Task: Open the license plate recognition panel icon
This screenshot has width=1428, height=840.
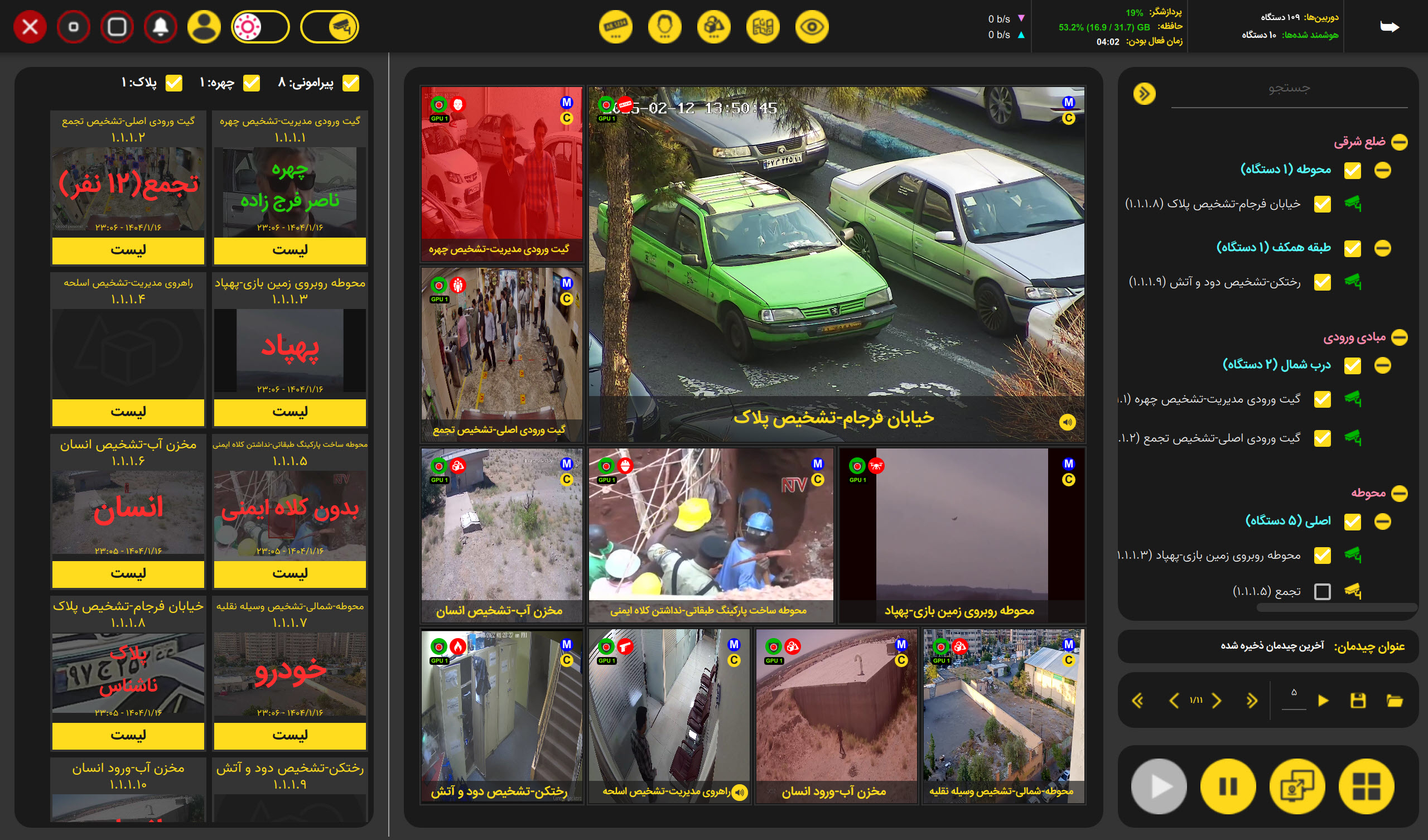Action: pyautogui.click(x=615, y=27)
